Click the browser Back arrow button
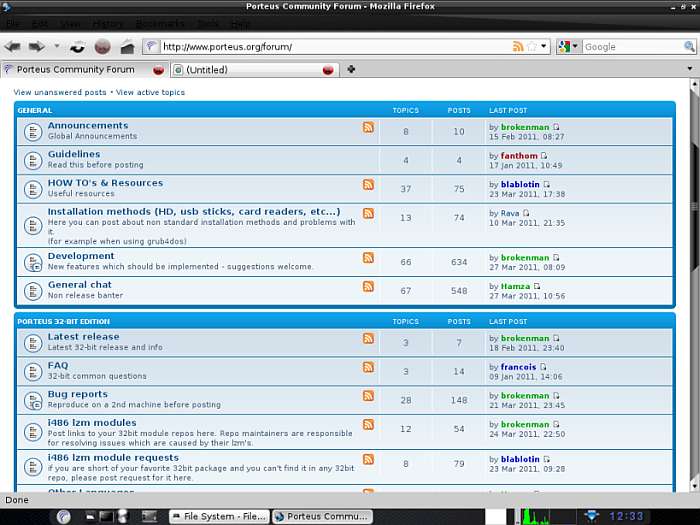 (x=12, y=47)
